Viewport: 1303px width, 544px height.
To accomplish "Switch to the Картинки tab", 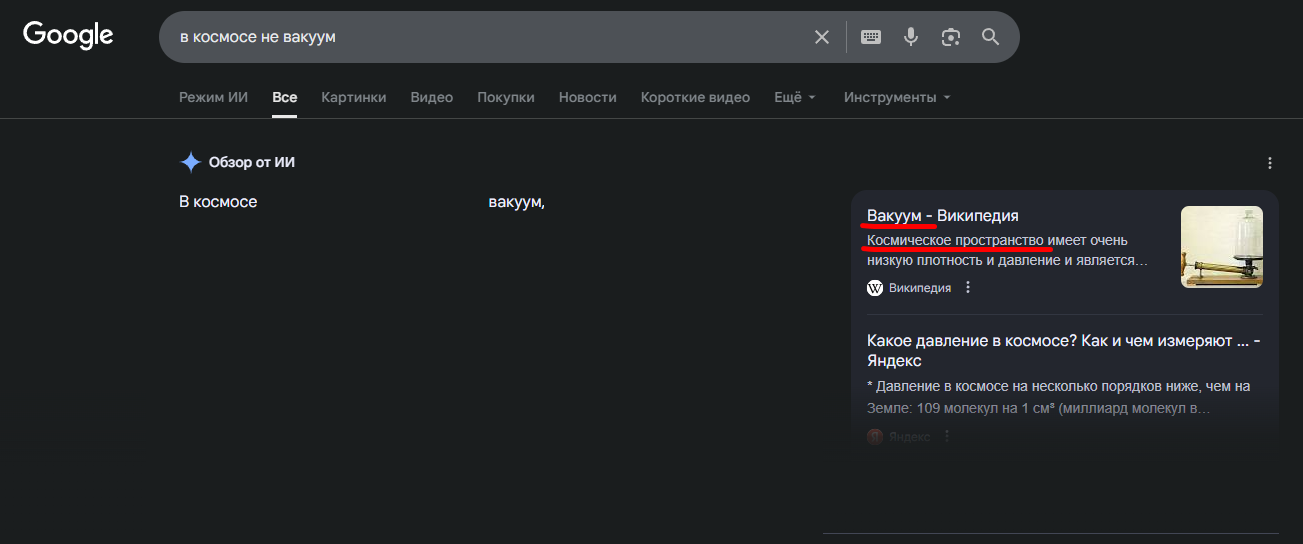I will [x=353, y=97].
